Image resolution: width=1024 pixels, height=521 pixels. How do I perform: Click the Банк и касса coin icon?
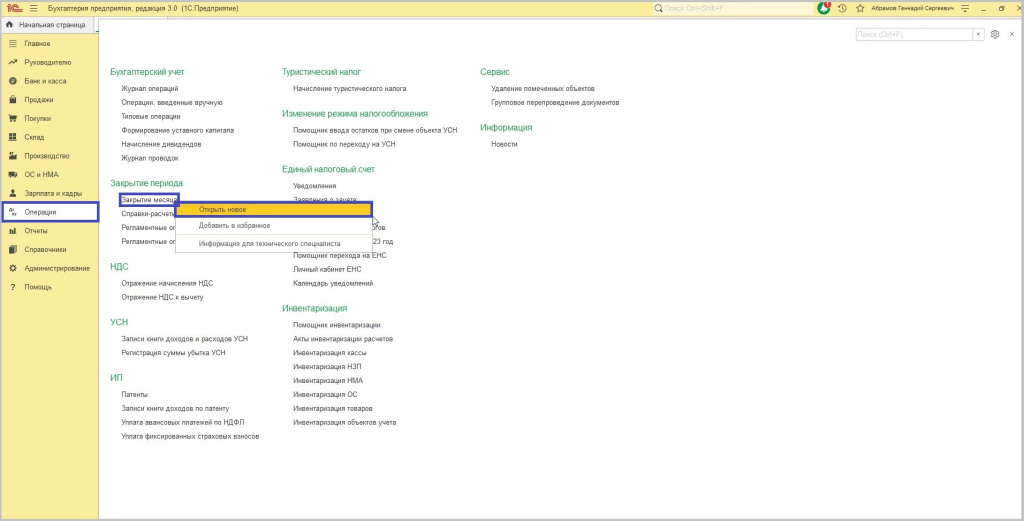pos(13,81)
